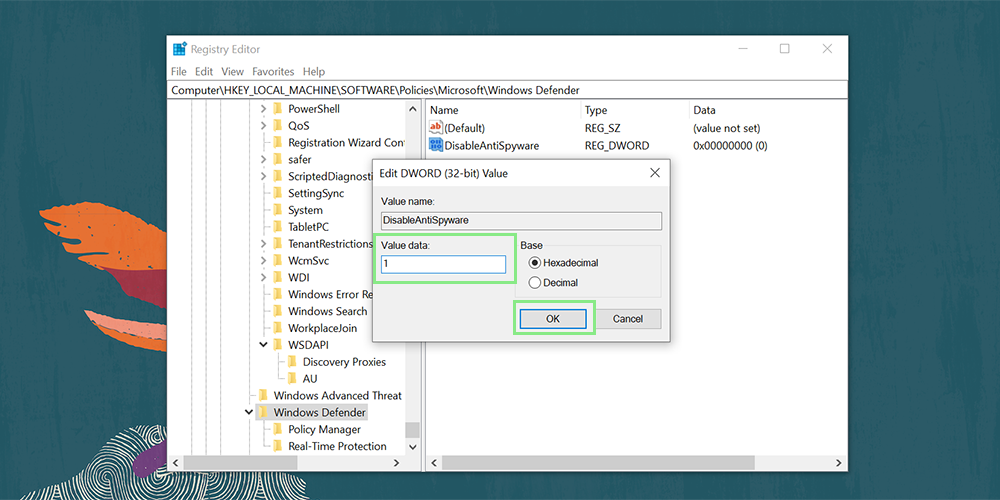Viewport: 1000px width, 500px height.
Task: Click the WSDAPI folder icon
Action: (277, 345)
